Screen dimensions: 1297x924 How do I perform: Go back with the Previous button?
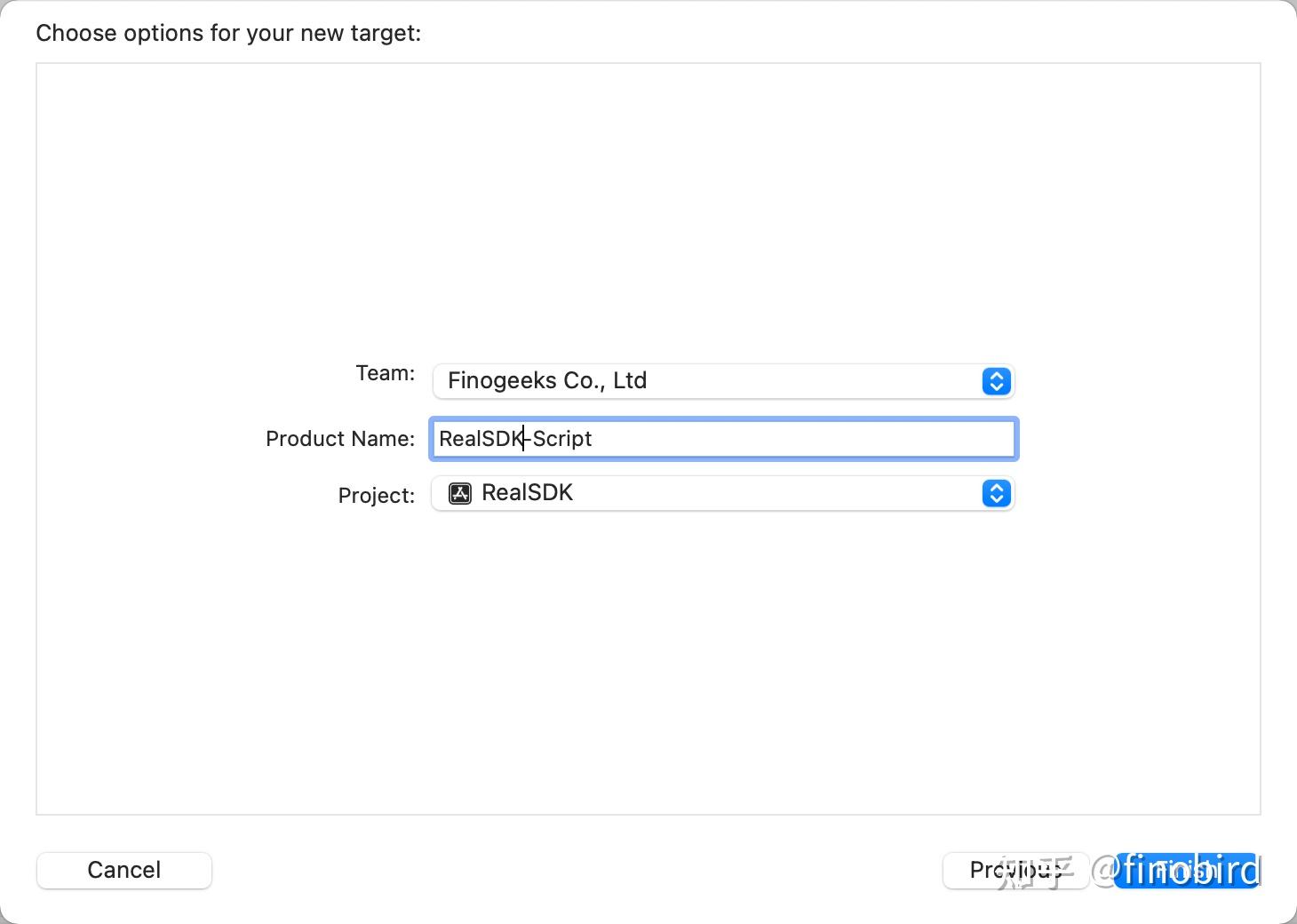(x=1015, y=870)
